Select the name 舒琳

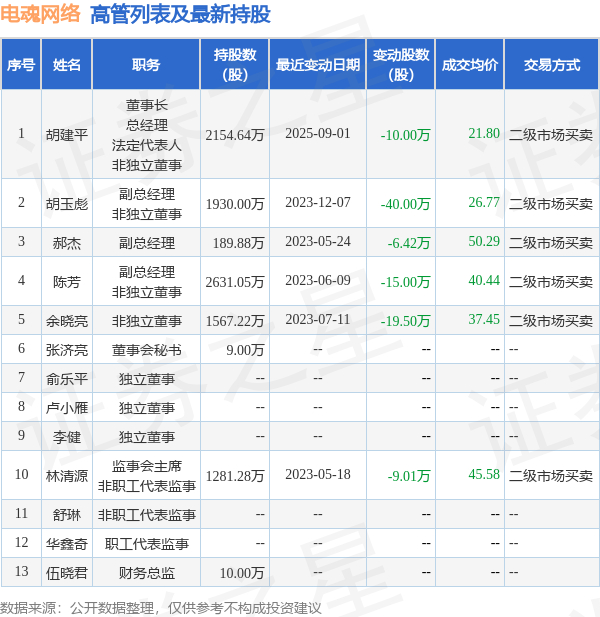coord(66,515)
